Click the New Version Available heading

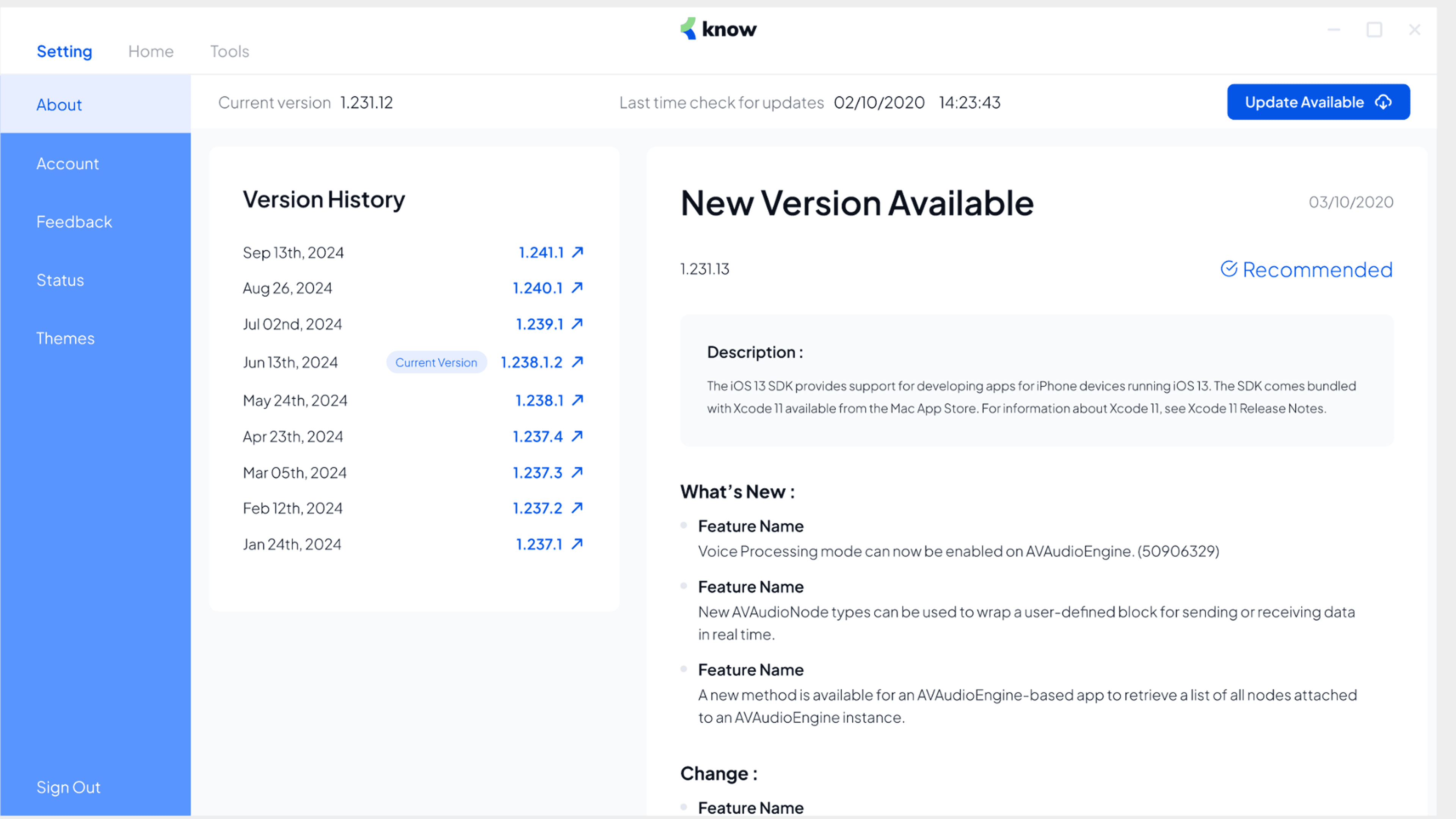(857, 203)
